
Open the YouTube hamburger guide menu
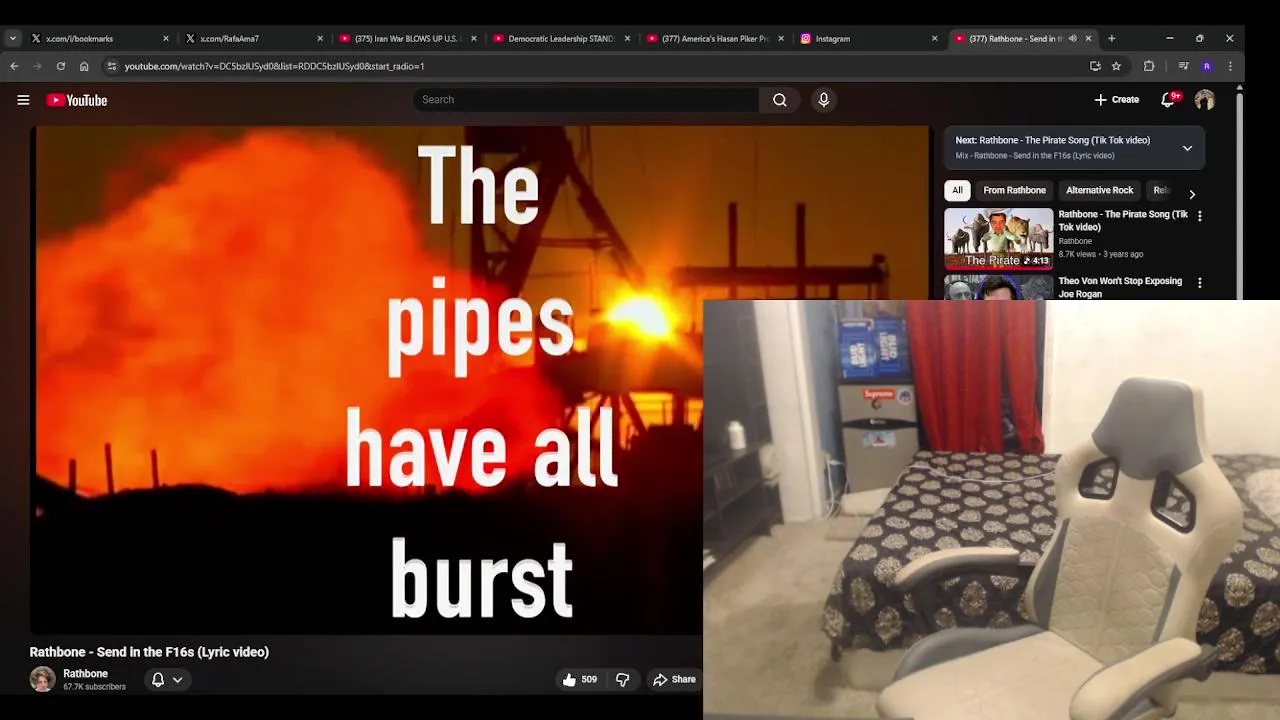coord(23,100)
